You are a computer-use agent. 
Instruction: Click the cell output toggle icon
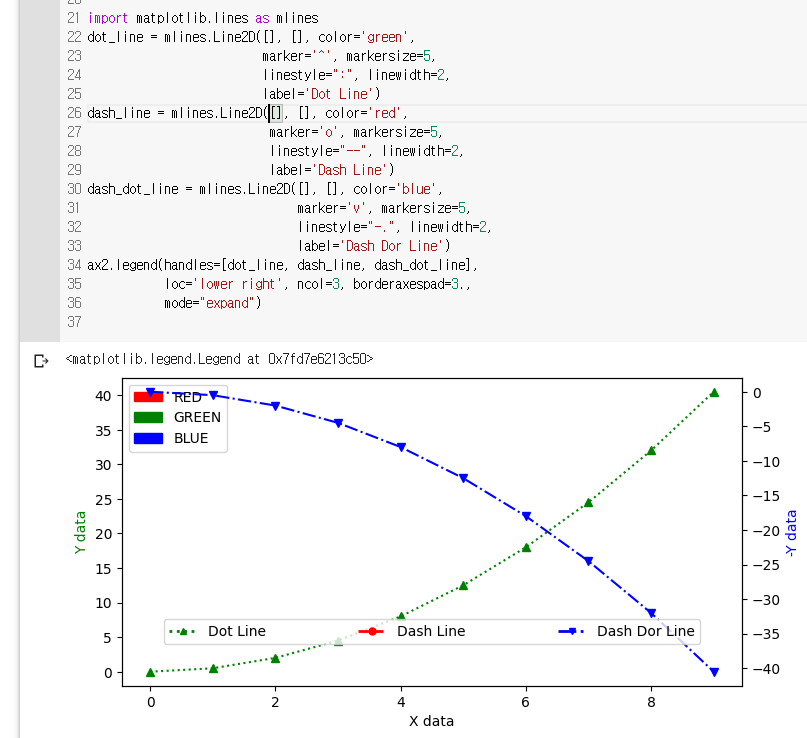pos(41,361)
